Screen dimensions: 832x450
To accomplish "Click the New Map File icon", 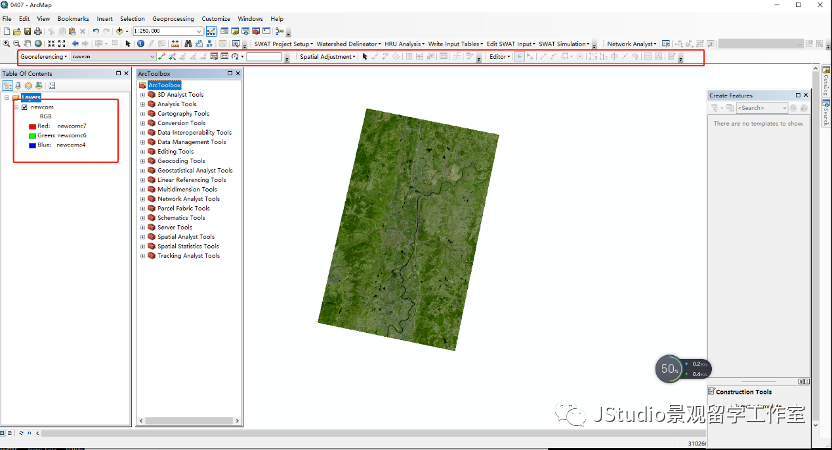I will click(7, 31).
